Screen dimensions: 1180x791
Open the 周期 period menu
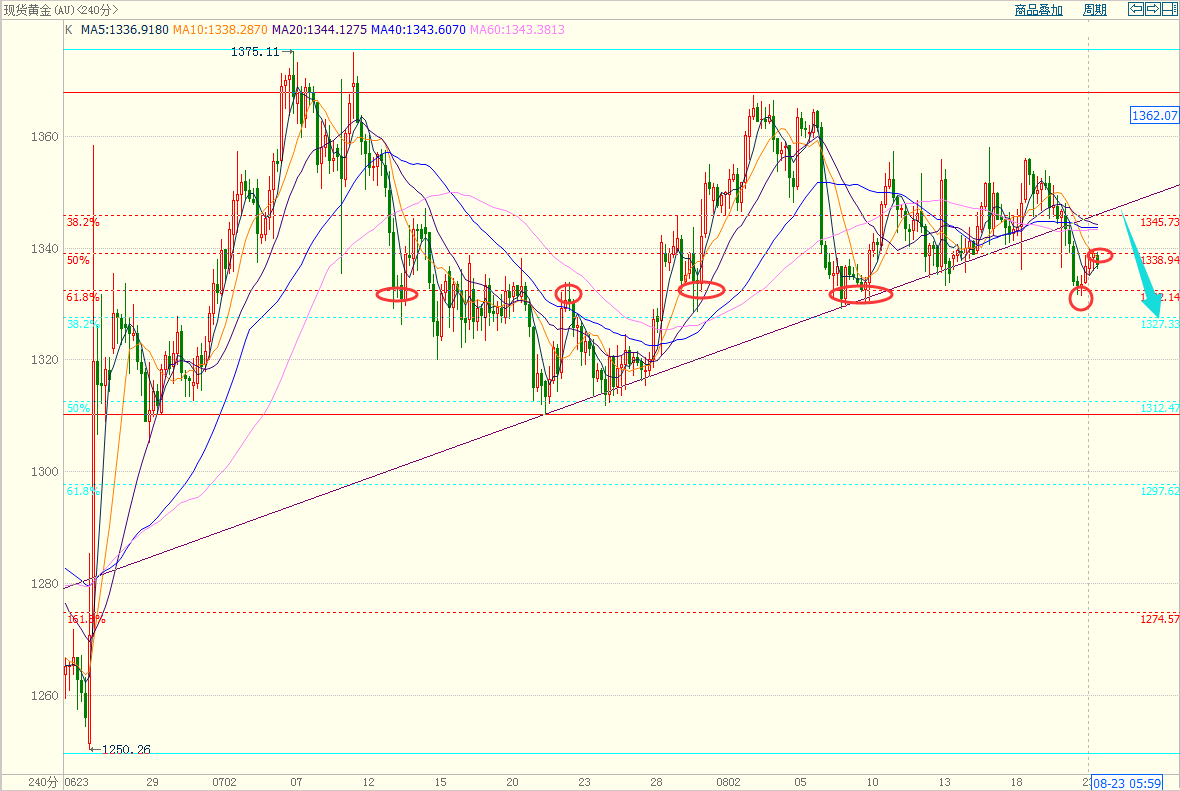point(1095,10)
